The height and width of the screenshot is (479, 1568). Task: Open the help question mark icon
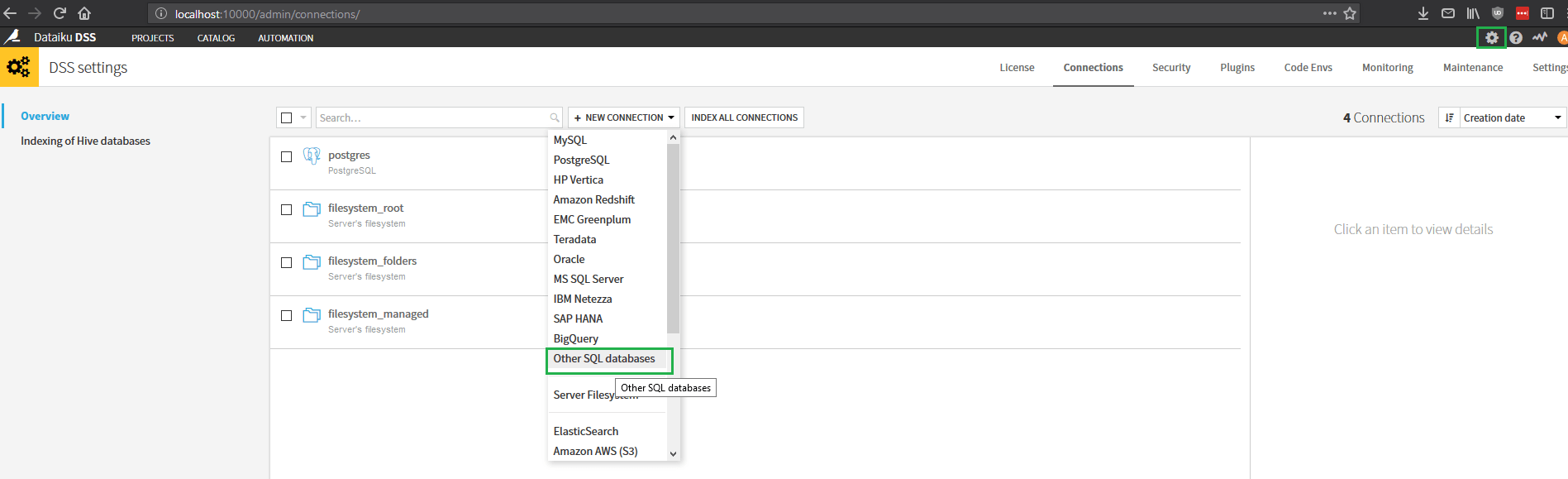(x=1516, y=37)
